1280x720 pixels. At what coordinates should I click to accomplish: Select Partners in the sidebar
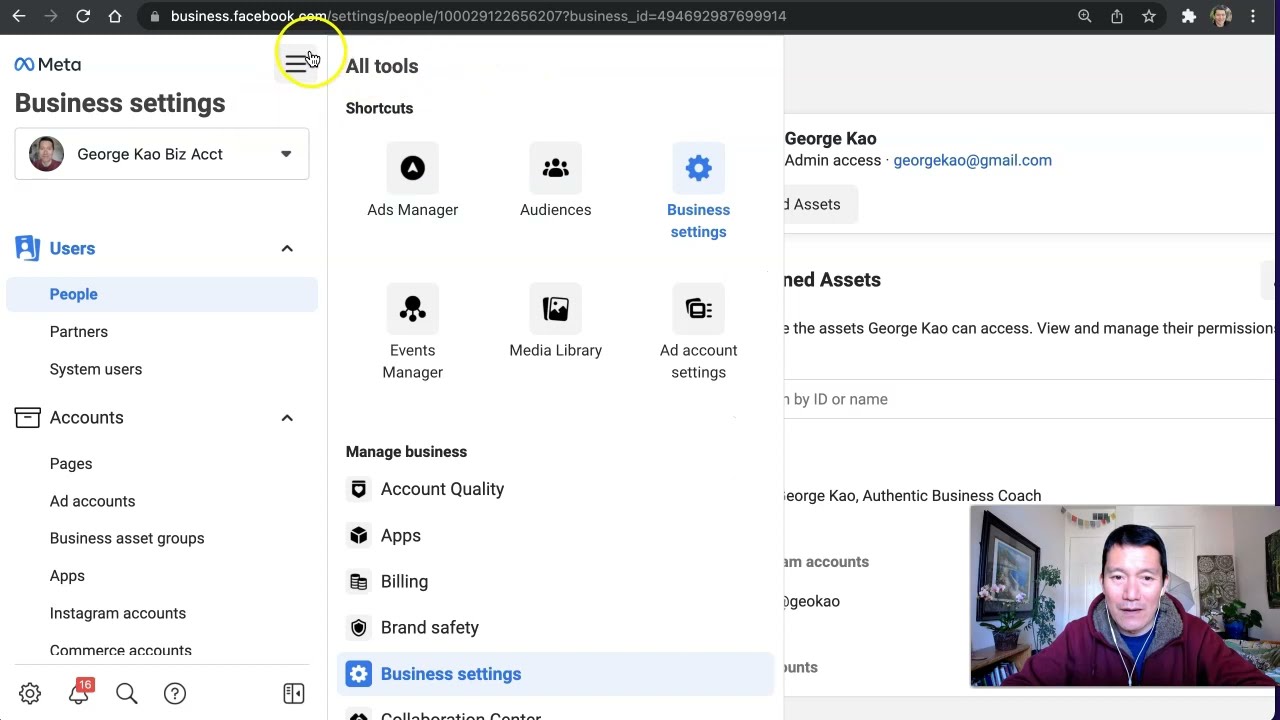click(79, 332)
